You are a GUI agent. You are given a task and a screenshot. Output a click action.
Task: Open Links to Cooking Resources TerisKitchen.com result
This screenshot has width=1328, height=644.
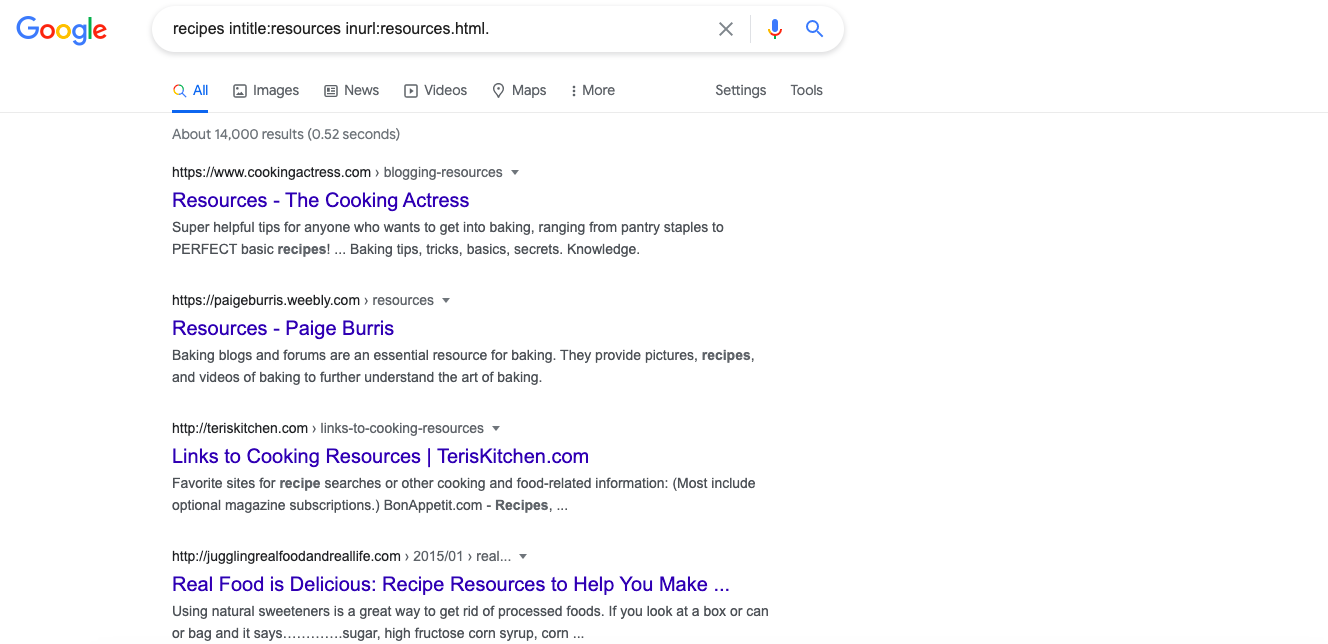pos(380,456)
